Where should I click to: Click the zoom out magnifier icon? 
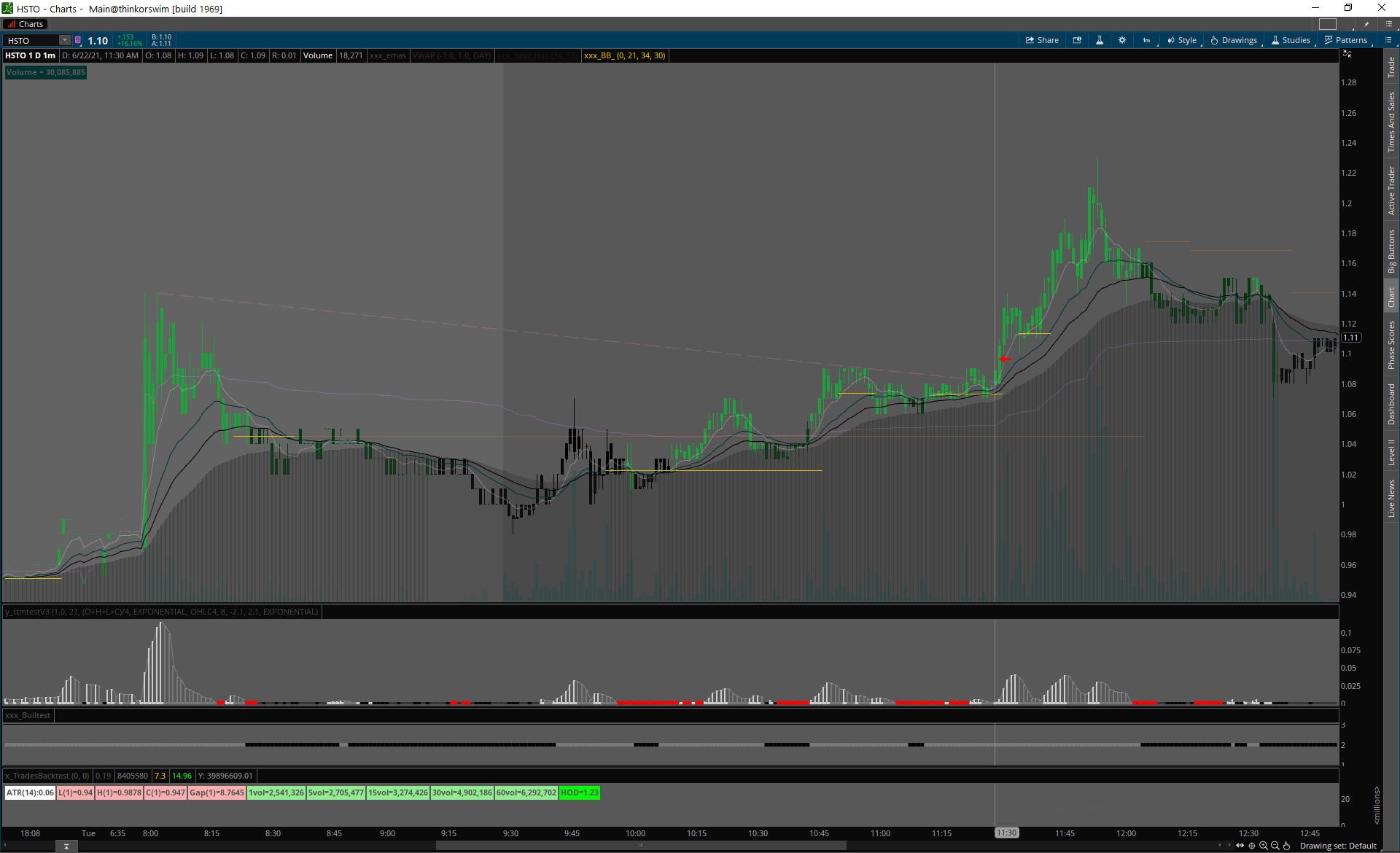pyautogui.click(x=1275, y=846)
